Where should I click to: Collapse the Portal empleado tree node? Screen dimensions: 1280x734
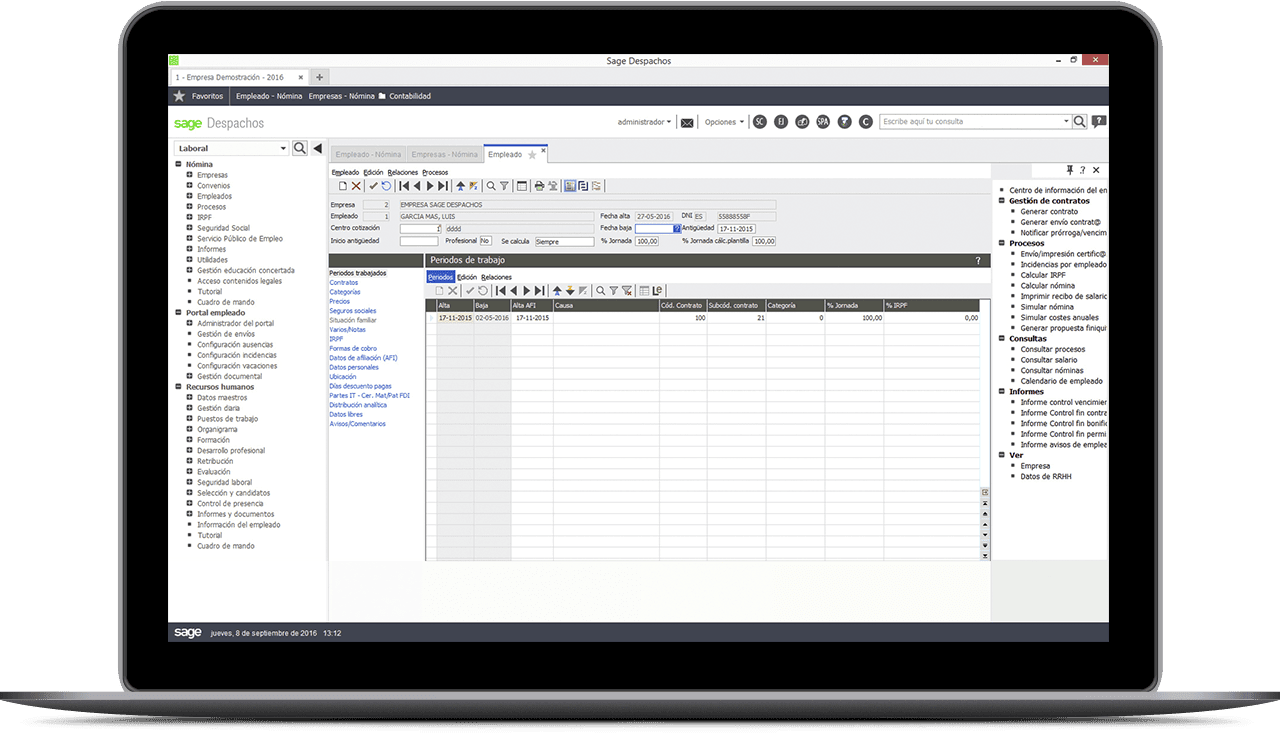(178, 313)
